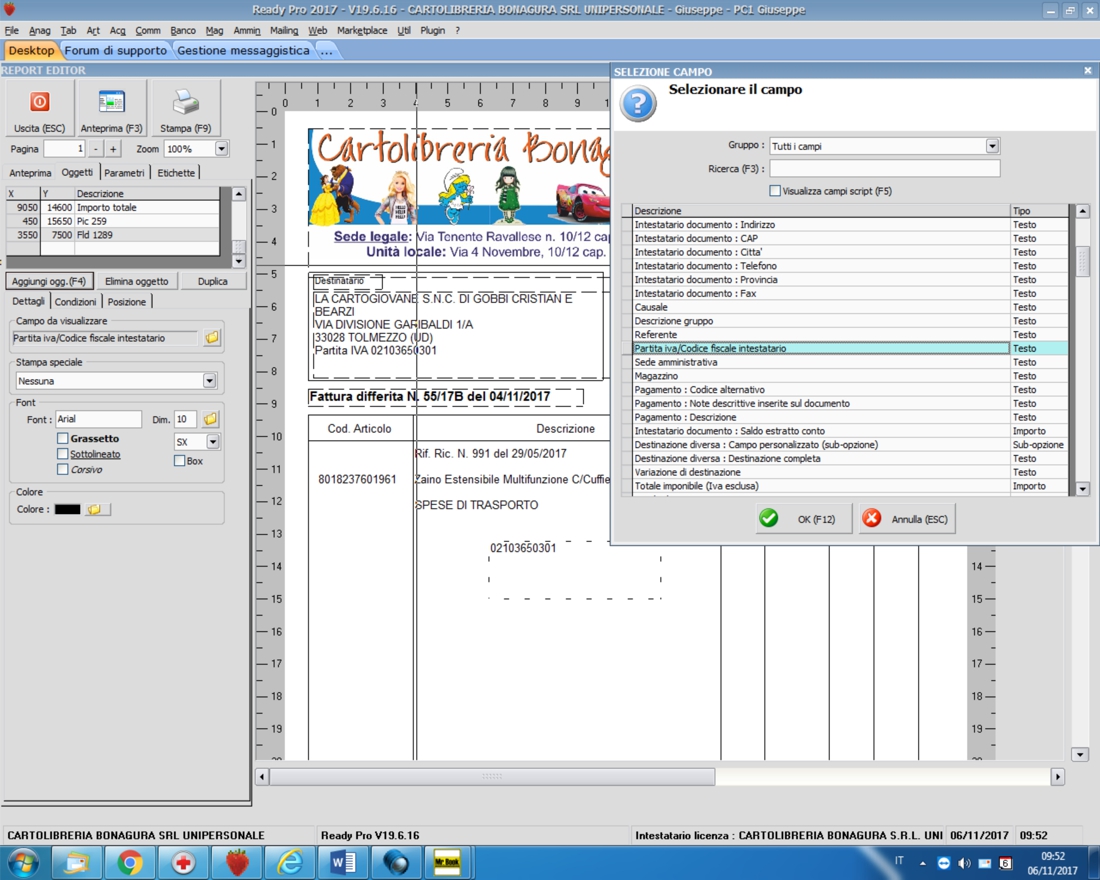Switch to Gestione messaggistica tab
Screen dimensions: 1100x880
243,51
